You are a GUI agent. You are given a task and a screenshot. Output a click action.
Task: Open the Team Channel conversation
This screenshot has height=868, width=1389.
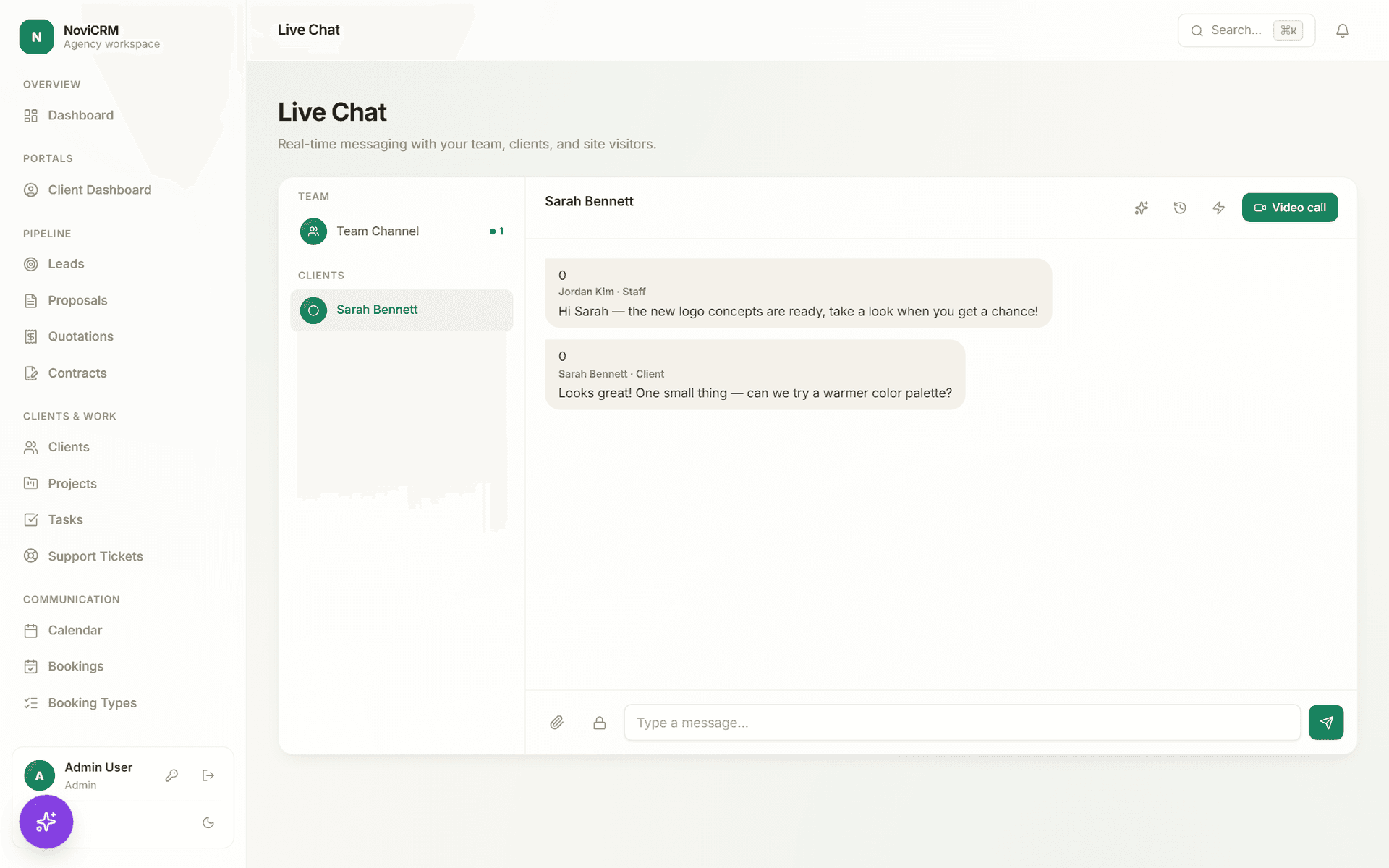coord(402,231)
